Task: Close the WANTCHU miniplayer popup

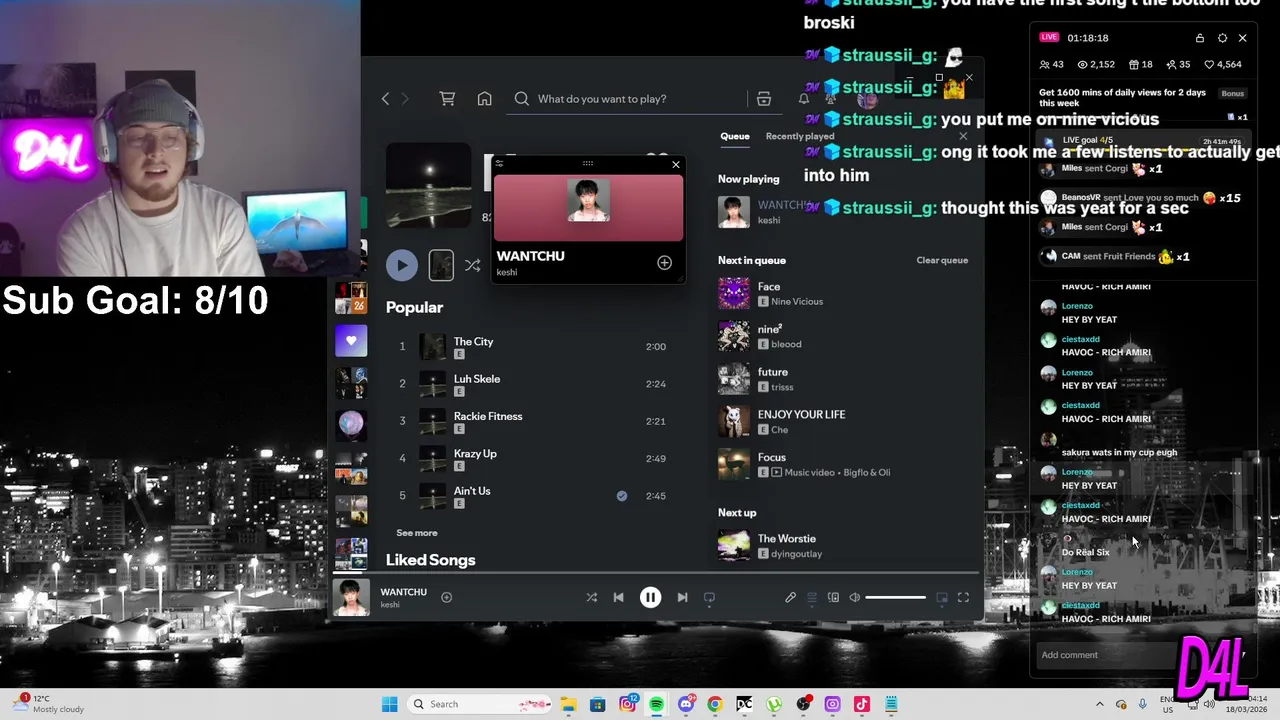Action: pyautogui.click(x=676, y=164)
